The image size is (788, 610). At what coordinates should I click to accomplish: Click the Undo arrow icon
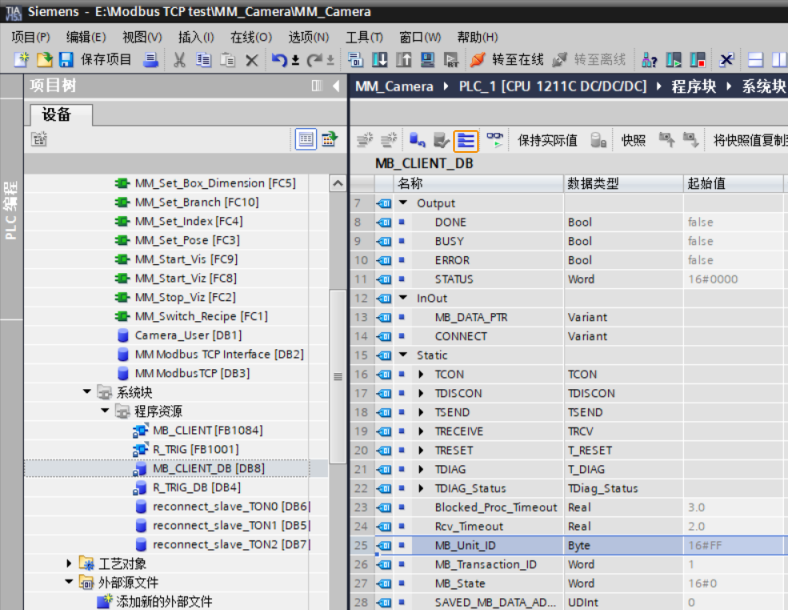[x=279, y=60]
